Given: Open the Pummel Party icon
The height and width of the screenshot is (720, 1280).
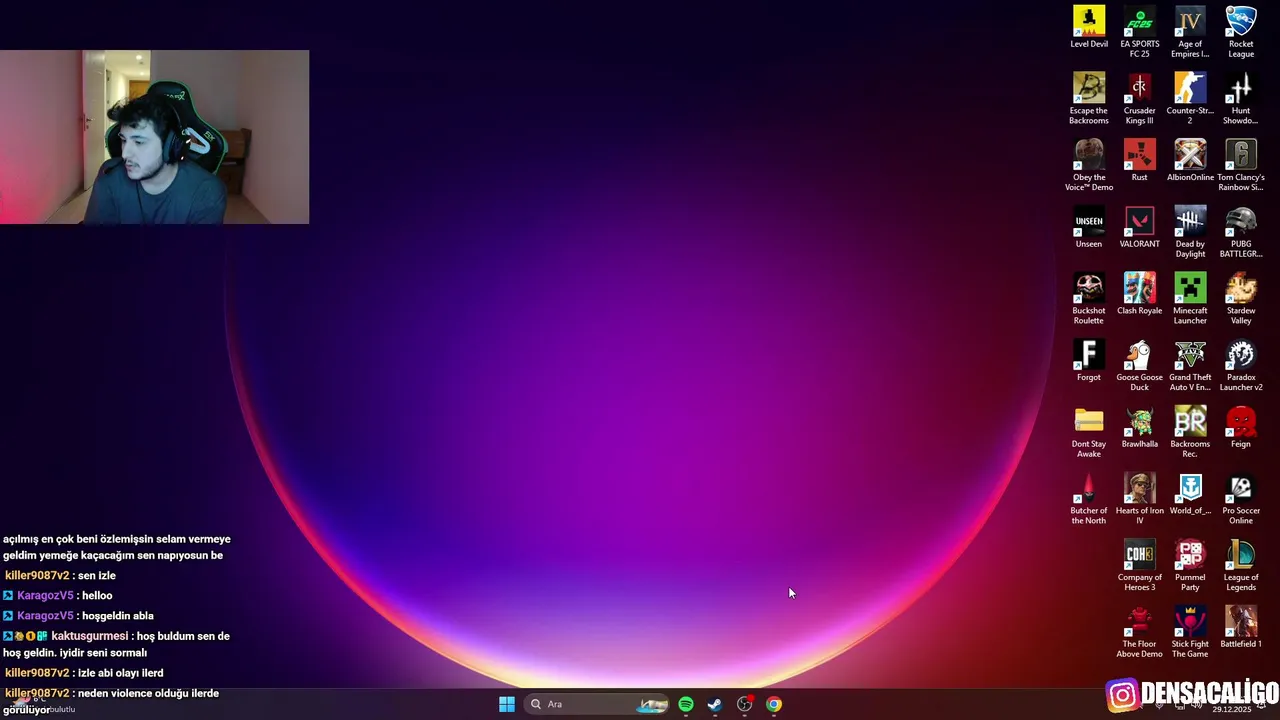Looking at the screenshot, I should [x=1190, y=566].
